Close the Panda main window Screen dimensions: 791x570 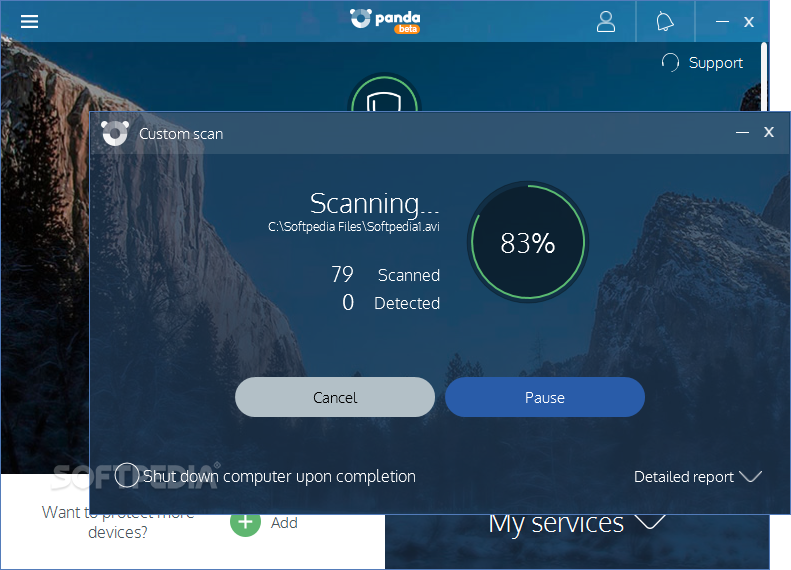(749, 22)
